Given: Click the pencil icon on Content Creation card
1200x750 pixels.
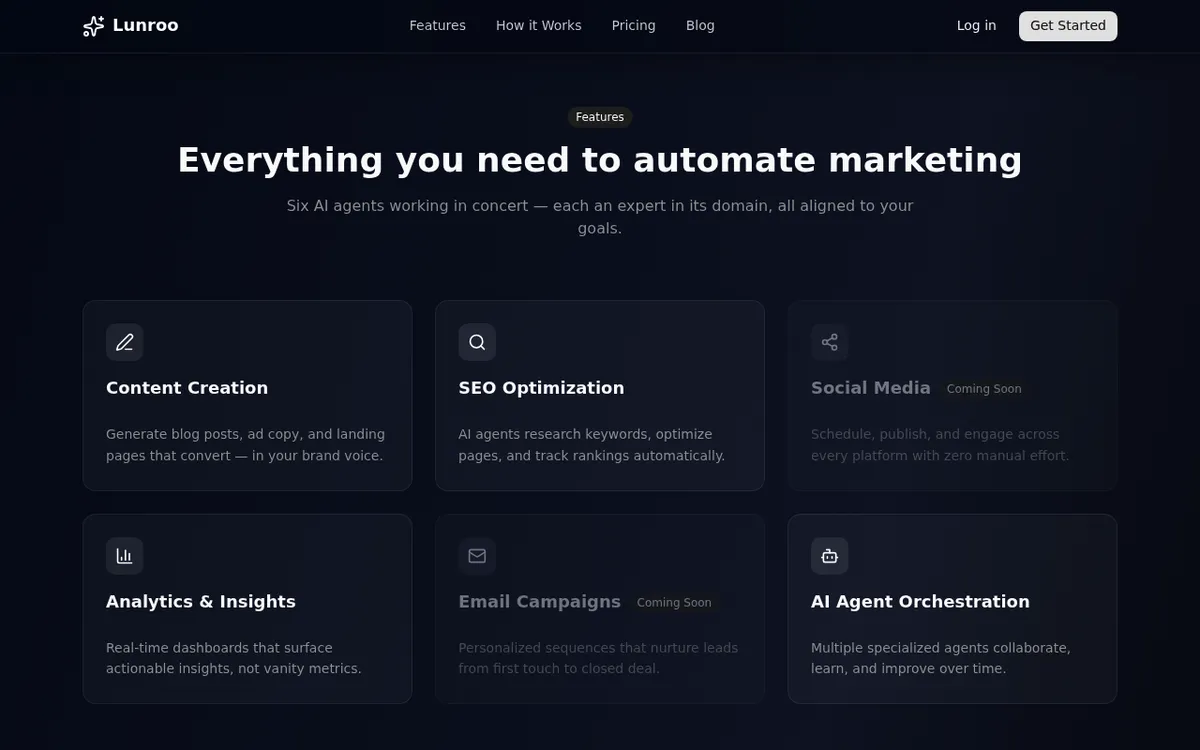Looking at the screenshot, I should click(x=125, y=342).
